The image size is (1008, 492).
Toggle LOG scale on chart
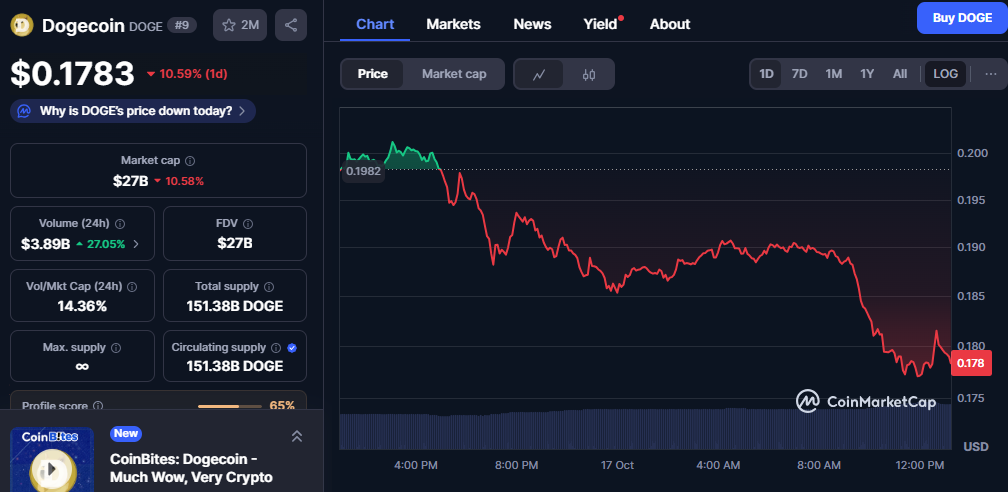[945, 74]
